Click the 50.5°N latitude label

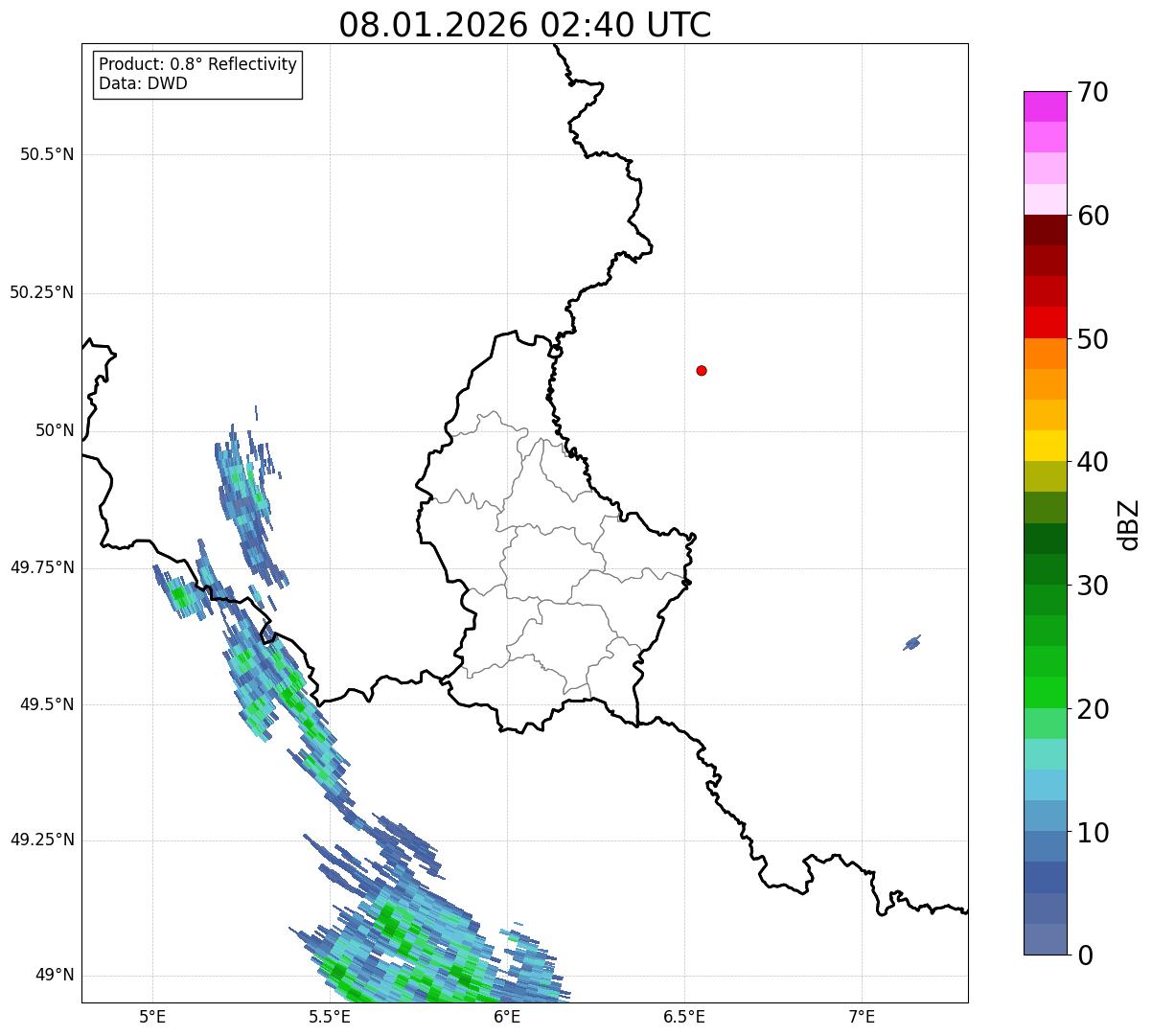tap(47, 154)
